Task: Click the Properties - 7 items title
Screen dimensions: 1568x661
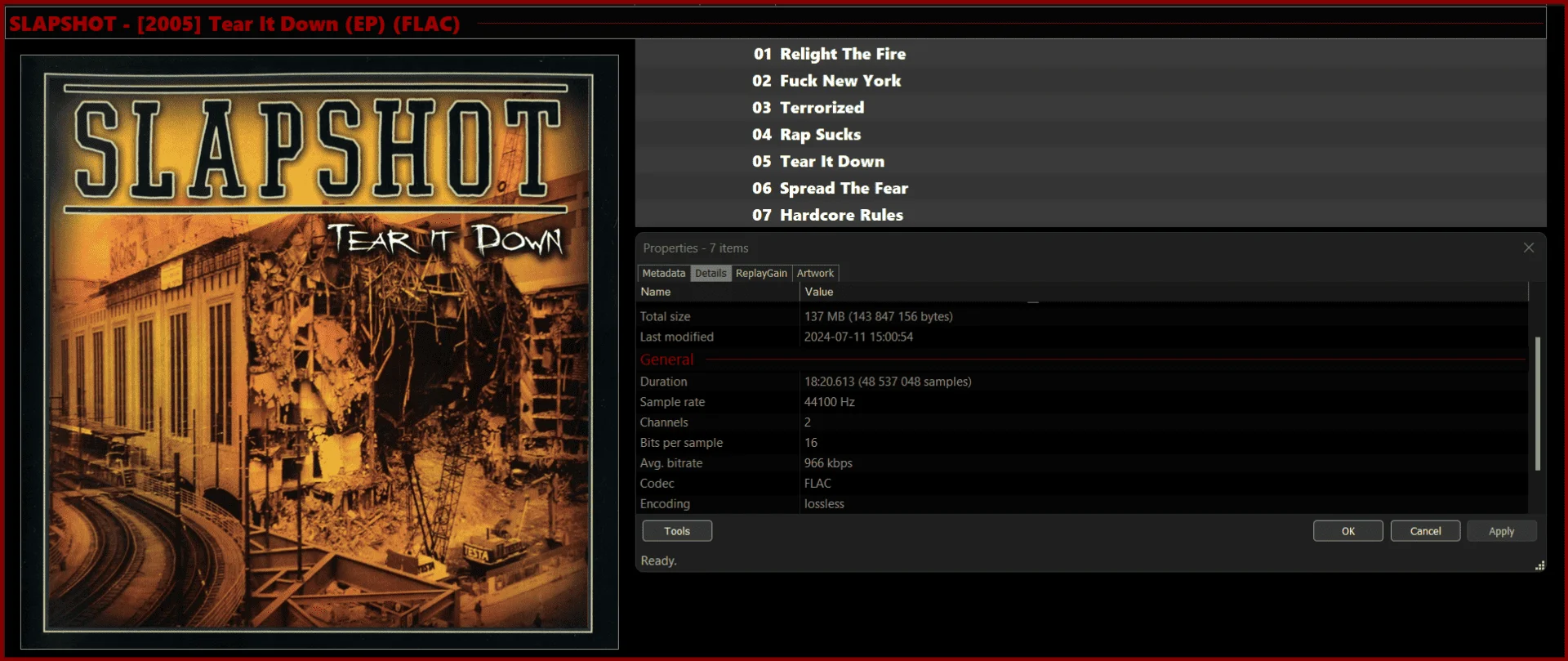Action: pyautogui.click(x=695, y=248)
